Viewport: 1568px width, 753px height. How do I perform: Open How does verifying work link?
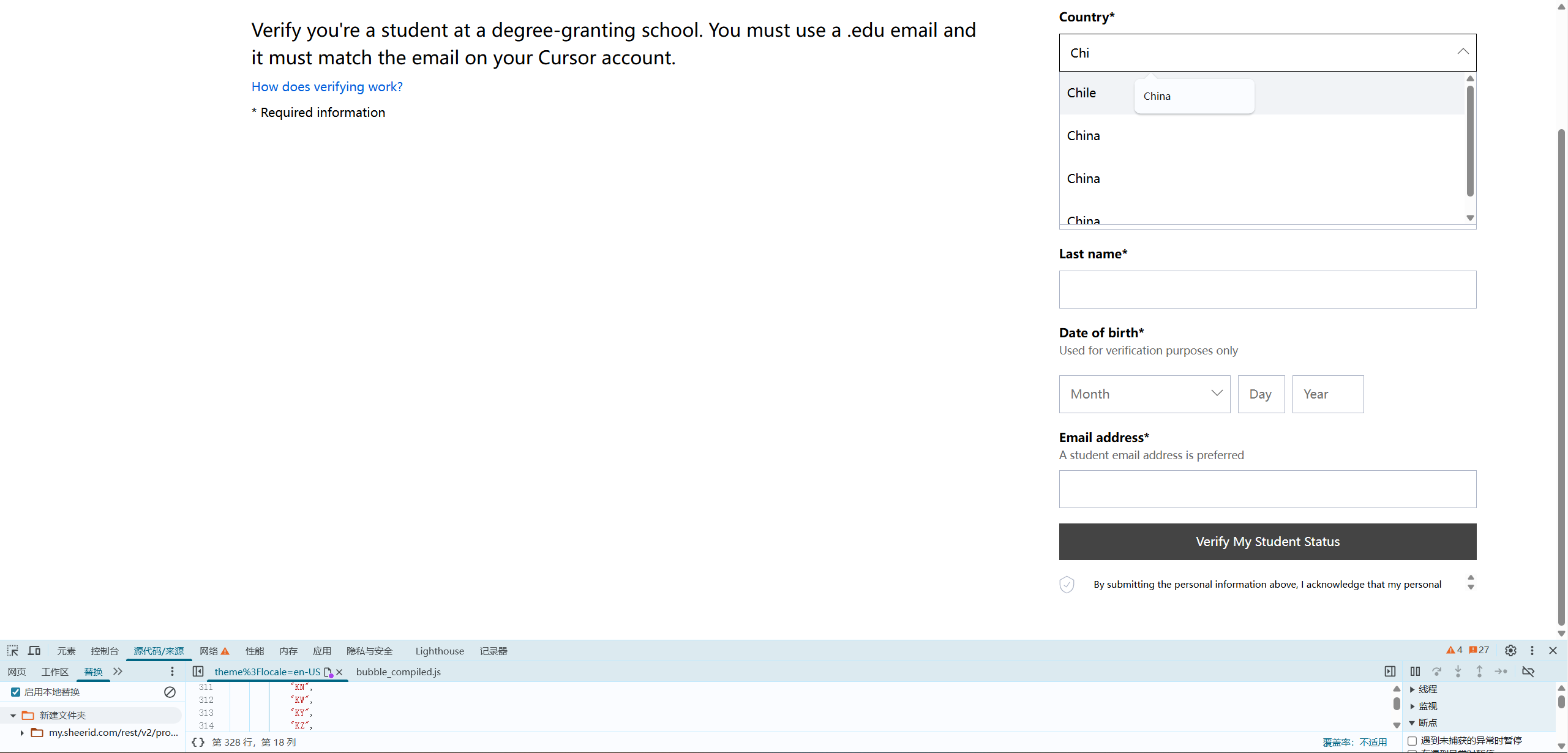tap(327, 87)
